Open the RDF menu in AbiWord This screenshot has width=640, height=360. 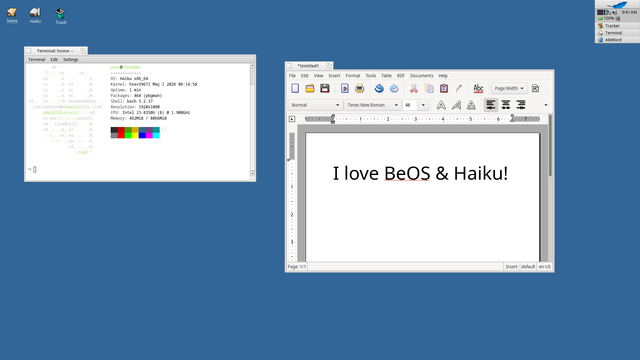click(x=401, y=76)
